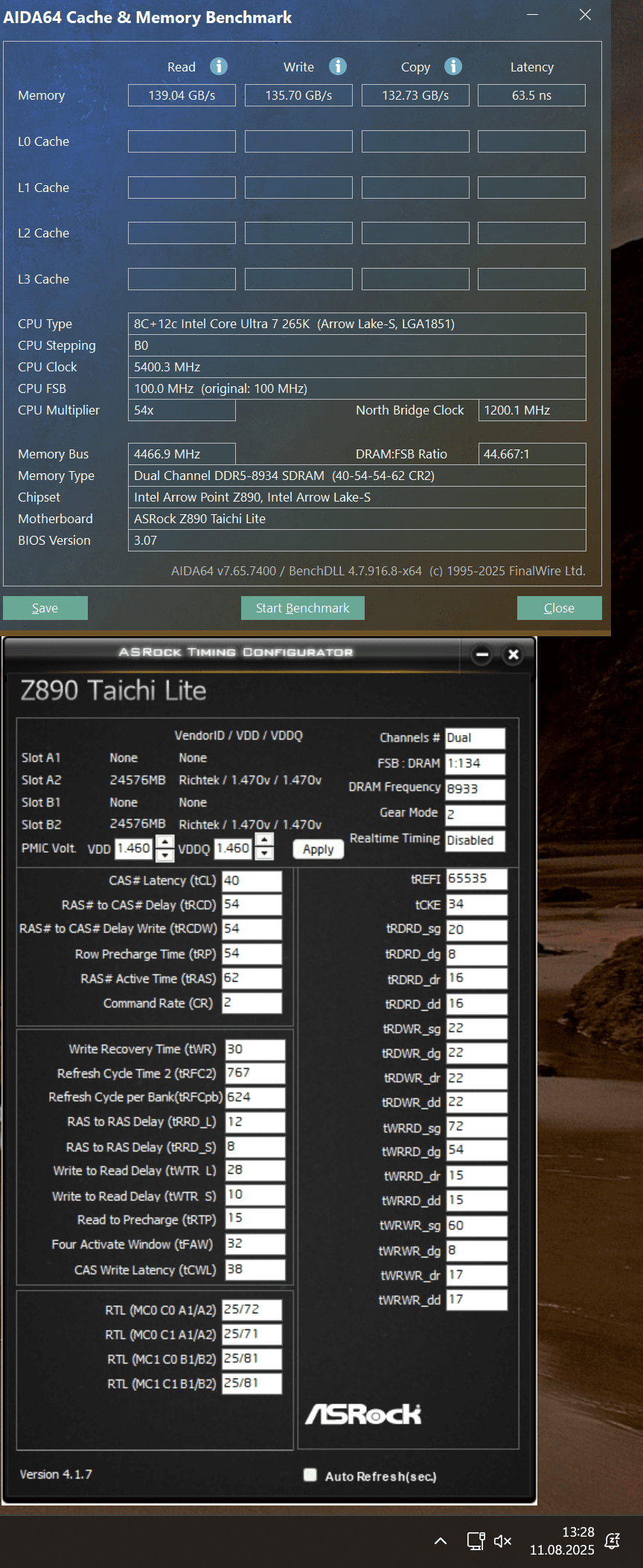Click Close button in AIDA64 window

[560, 608]
